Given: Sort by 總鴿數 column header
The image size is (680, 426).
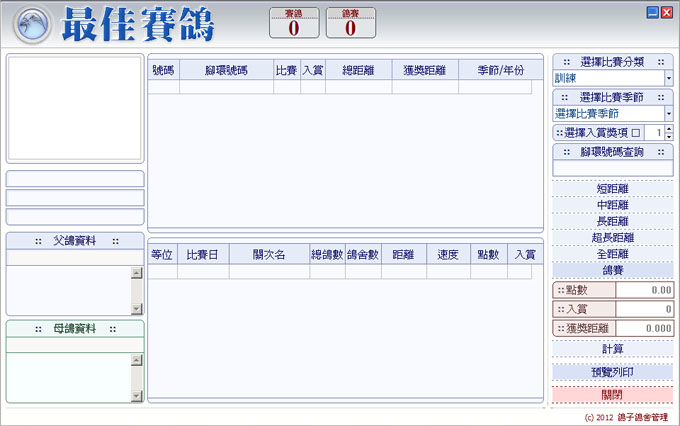Looking at the screenshot, I should (x=327, y=255).
